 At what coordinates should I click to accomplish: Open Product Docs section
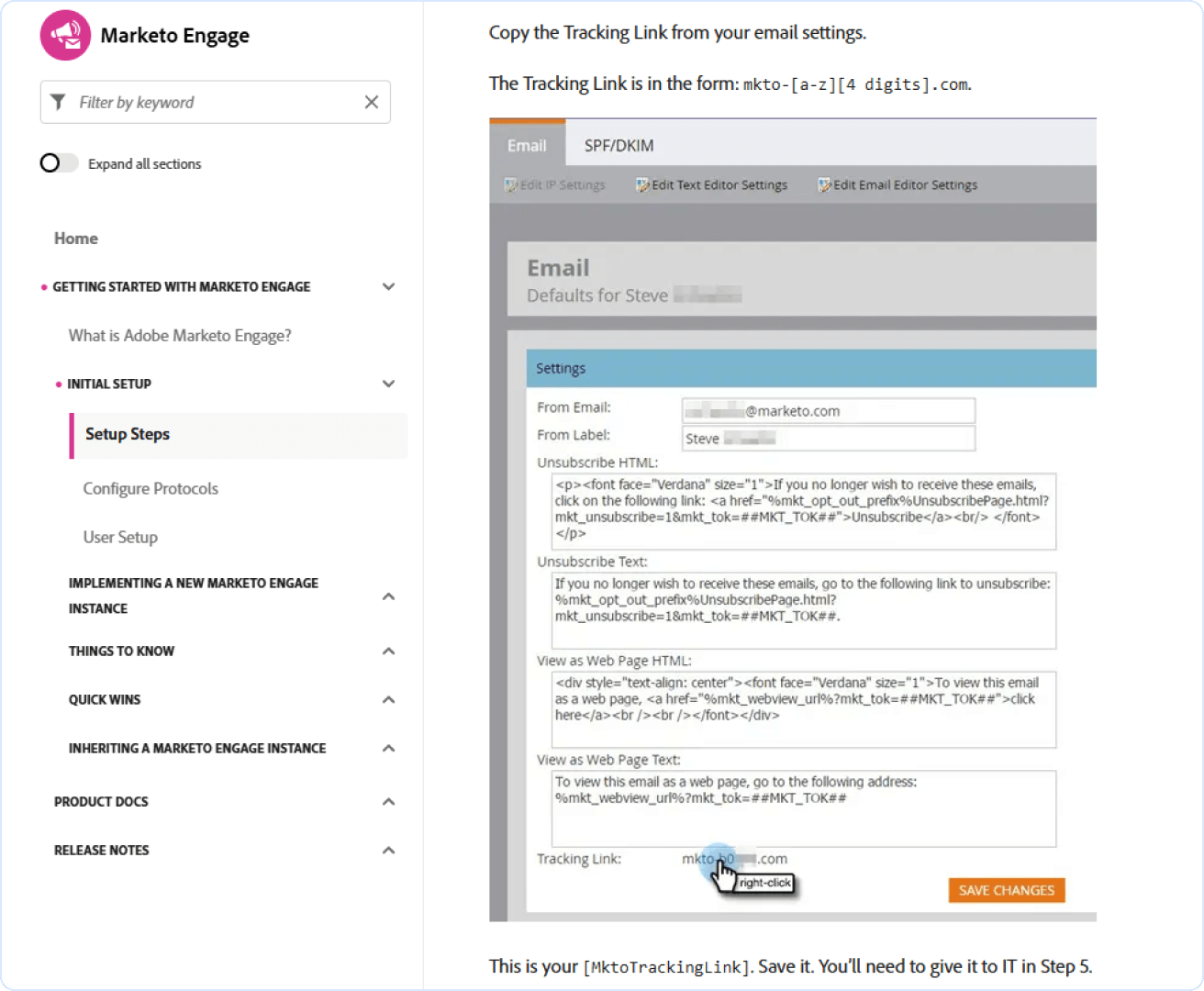tap(101, 802)
